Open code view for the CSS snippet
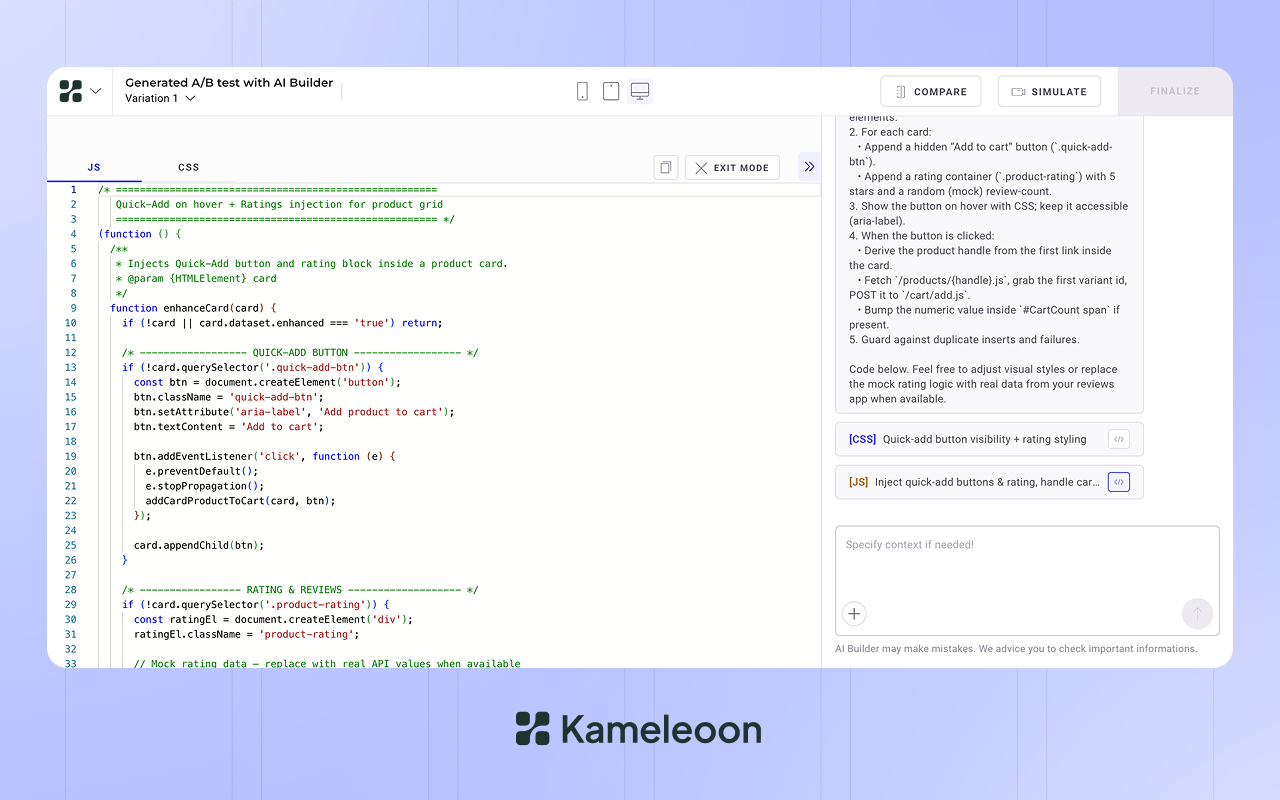Viewport: 1280px width, 800px height. (x=1118, y=439)
